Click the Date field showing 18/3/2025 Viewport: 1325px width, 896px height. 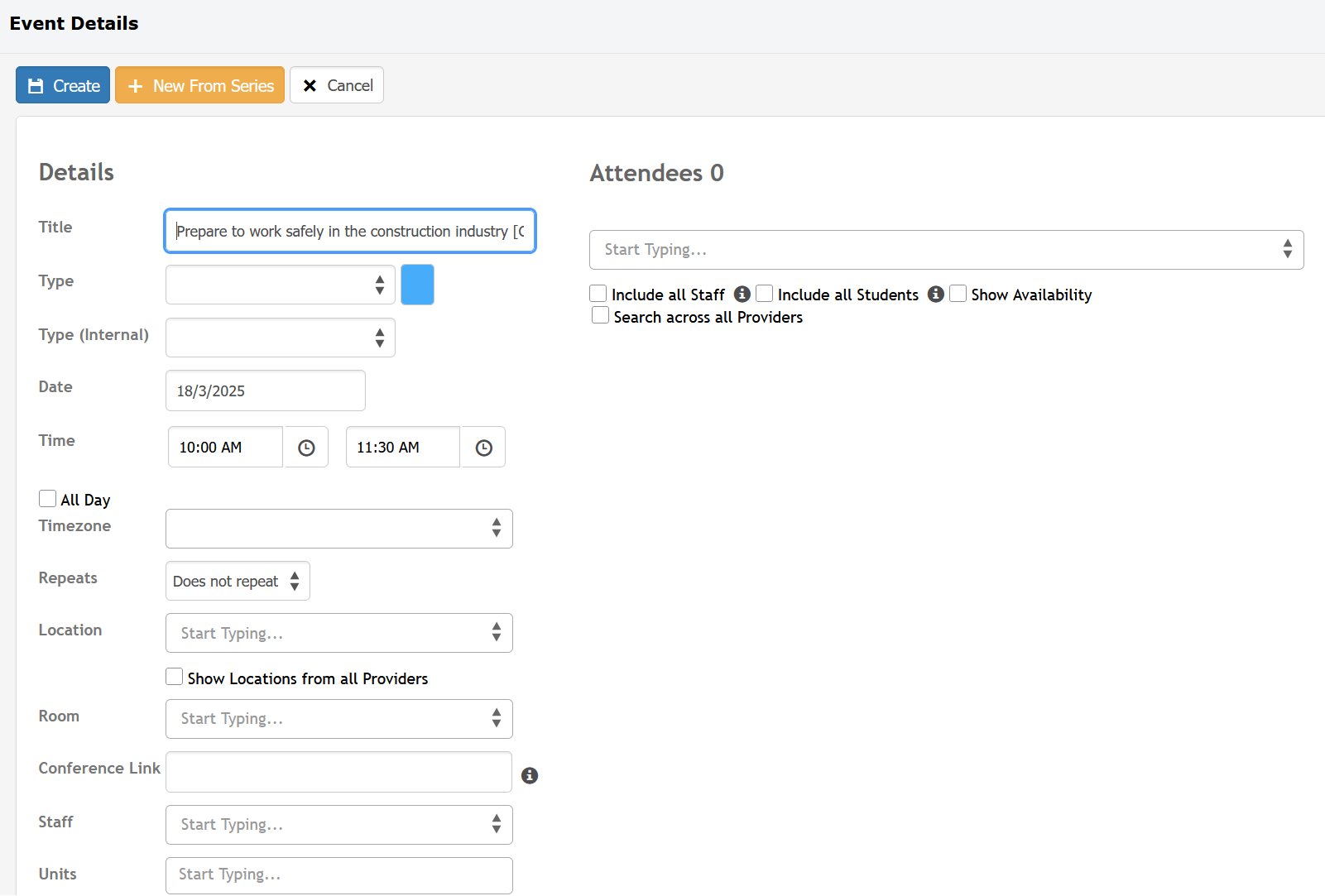click(x=266, y=391)
